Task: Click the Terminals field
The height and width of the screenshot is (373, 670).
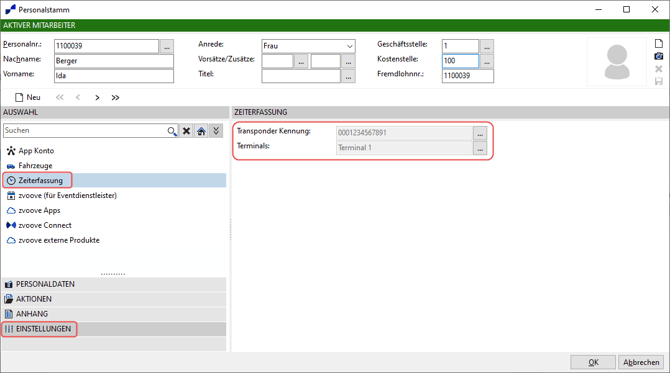Action: pyautogui.click(x=404, y=148)
